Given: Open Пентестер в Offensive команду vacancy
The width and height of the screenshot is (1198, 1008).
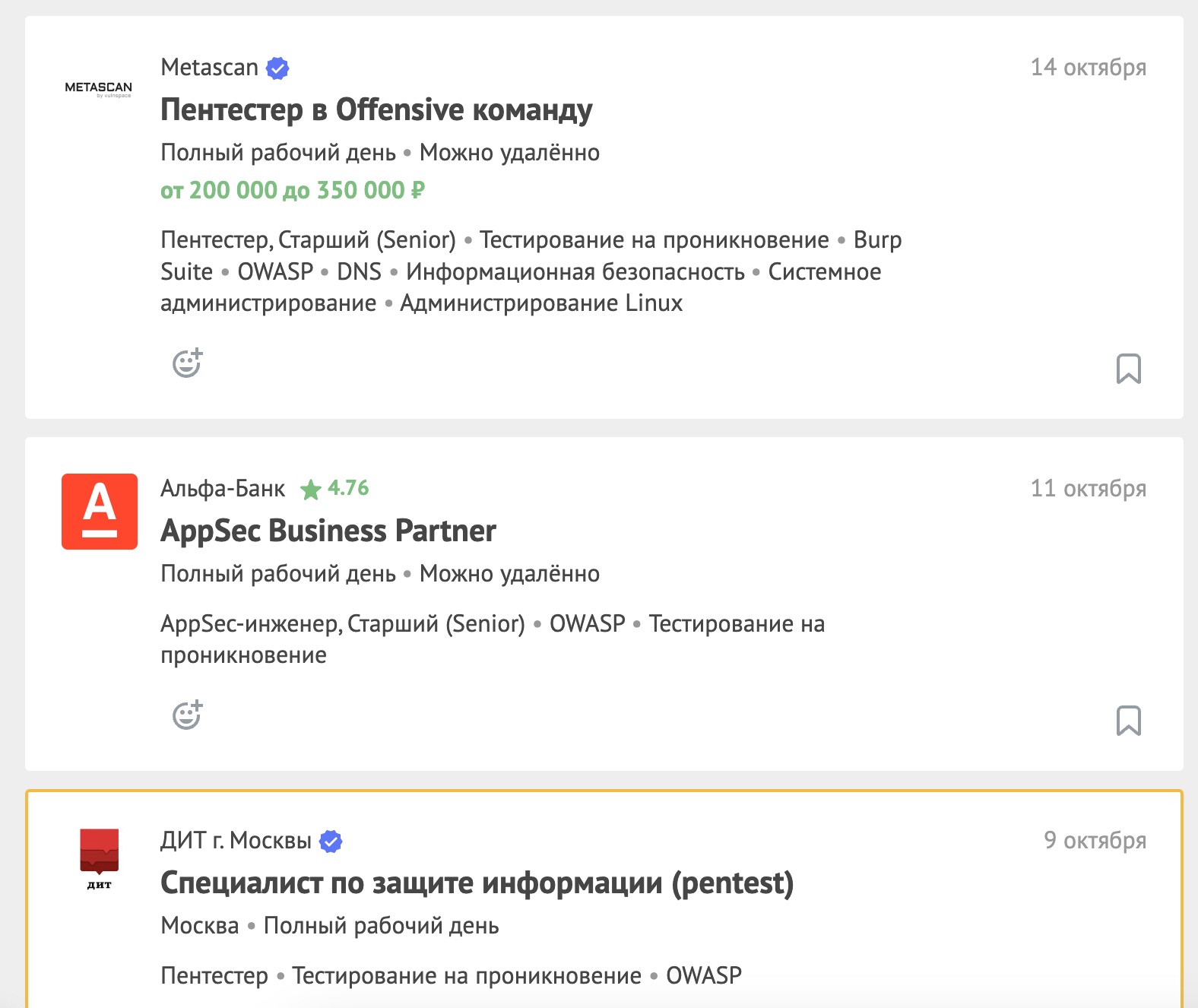Looking at the screenshot, I should [376, 110].
